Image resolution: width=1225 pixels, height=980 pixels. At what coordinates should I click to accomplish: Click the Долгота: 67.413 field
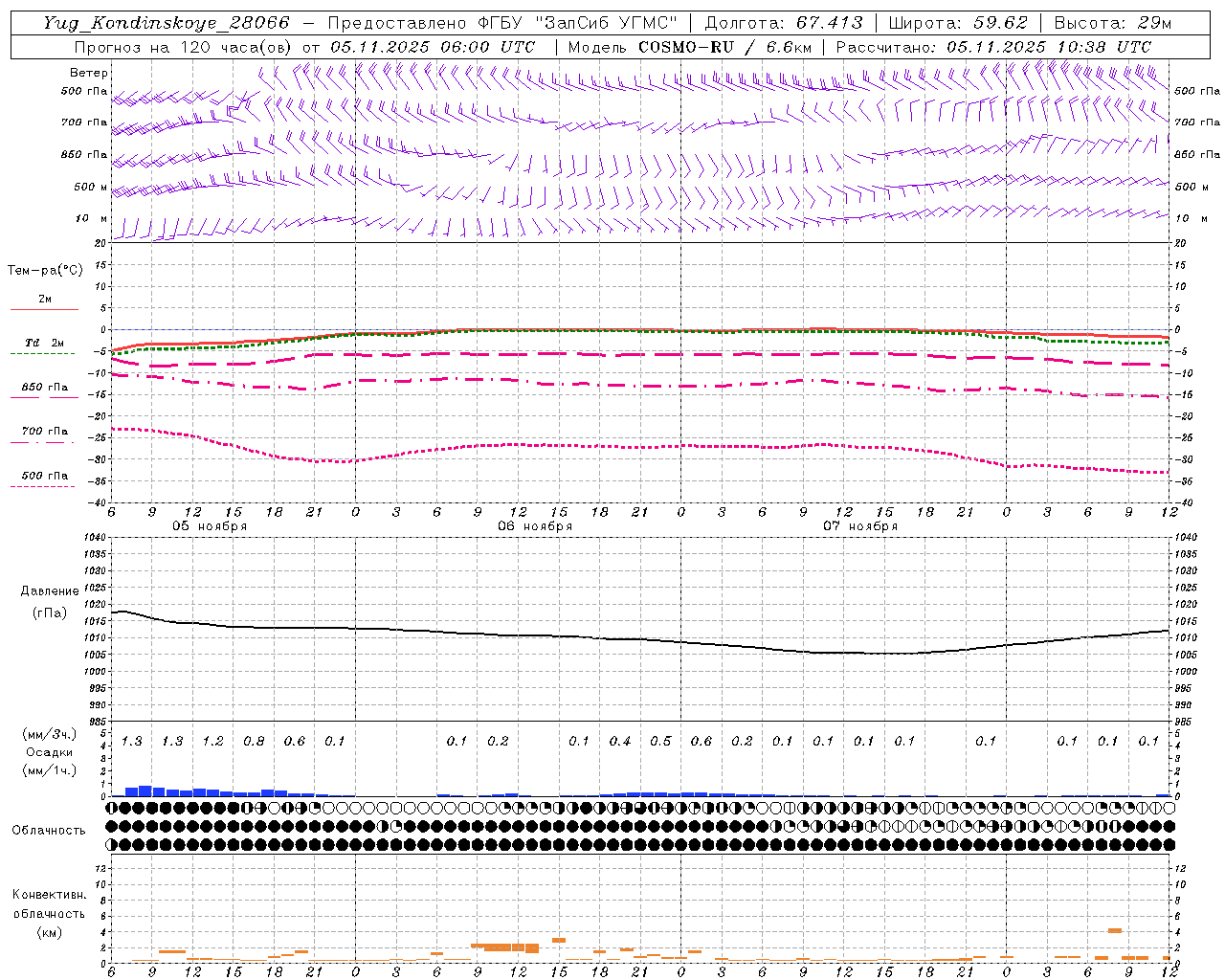point(784,23)
